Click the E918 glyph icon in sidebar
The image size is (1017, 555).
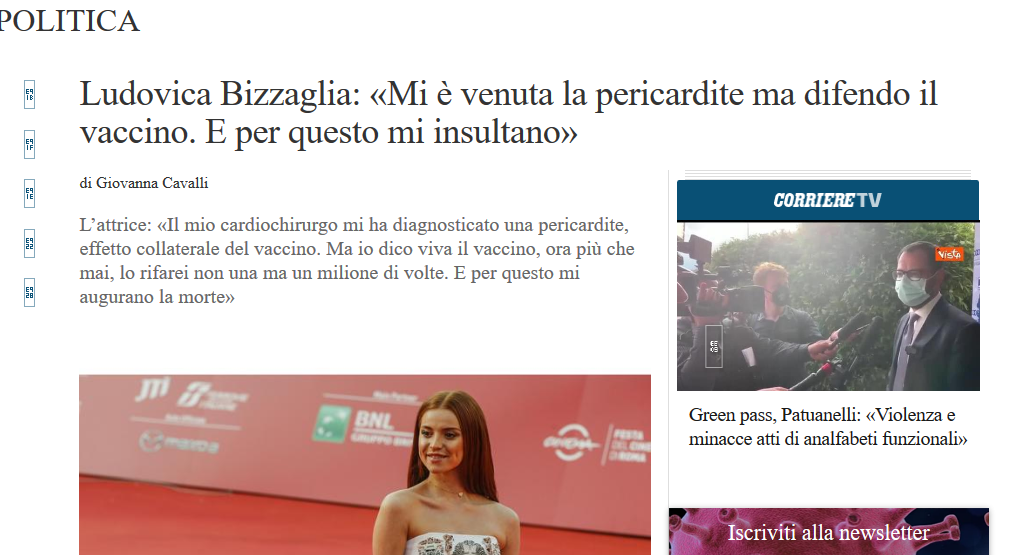coord(29,95)
